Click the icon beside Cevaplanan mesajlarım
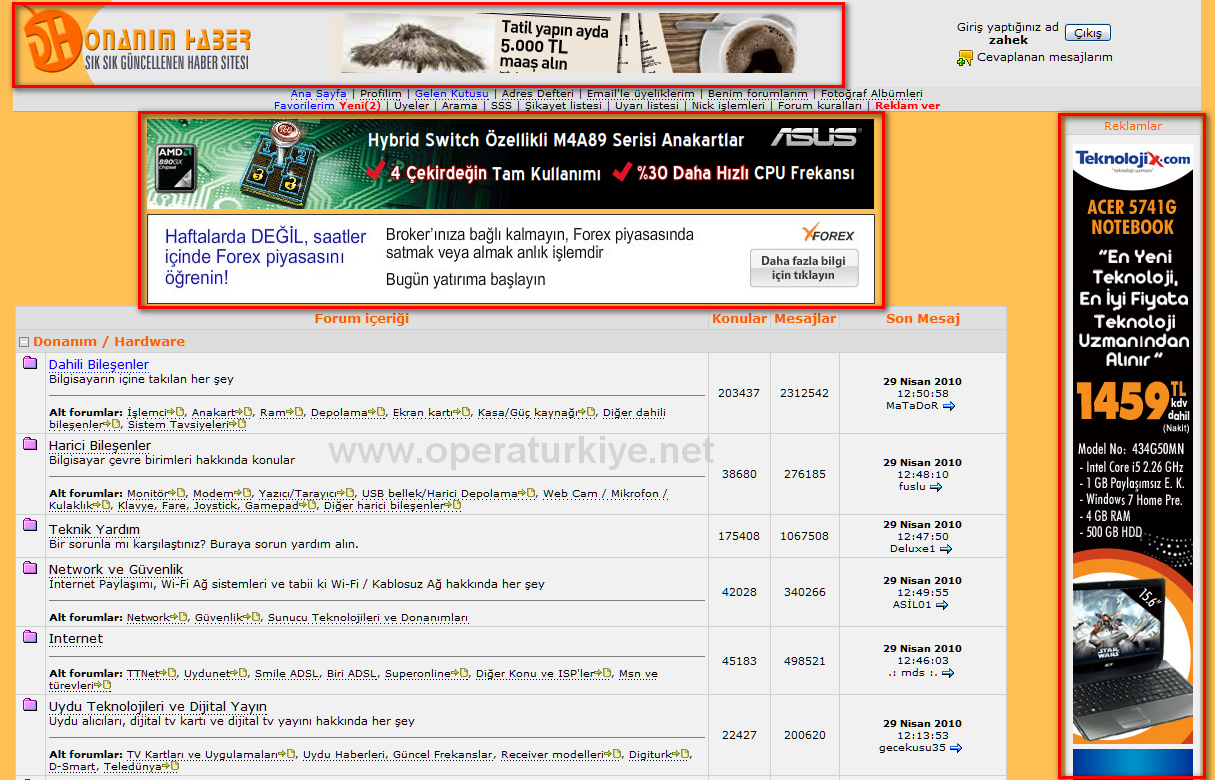Viewport: 1215px width, 780px height. [x=965, y=58]
